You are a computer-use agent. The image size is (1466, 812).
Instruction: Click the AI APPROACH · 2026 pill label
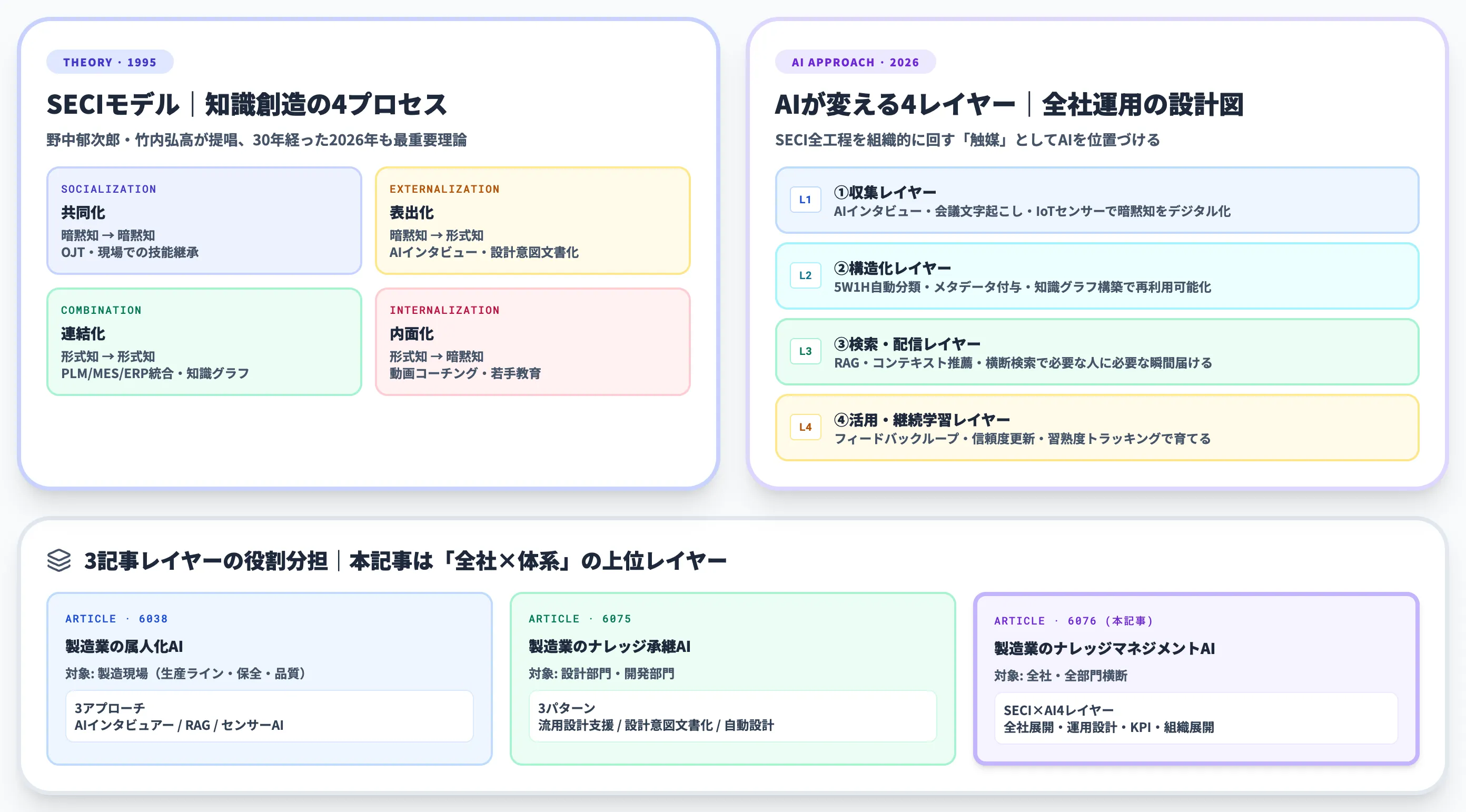click(855, 62)
